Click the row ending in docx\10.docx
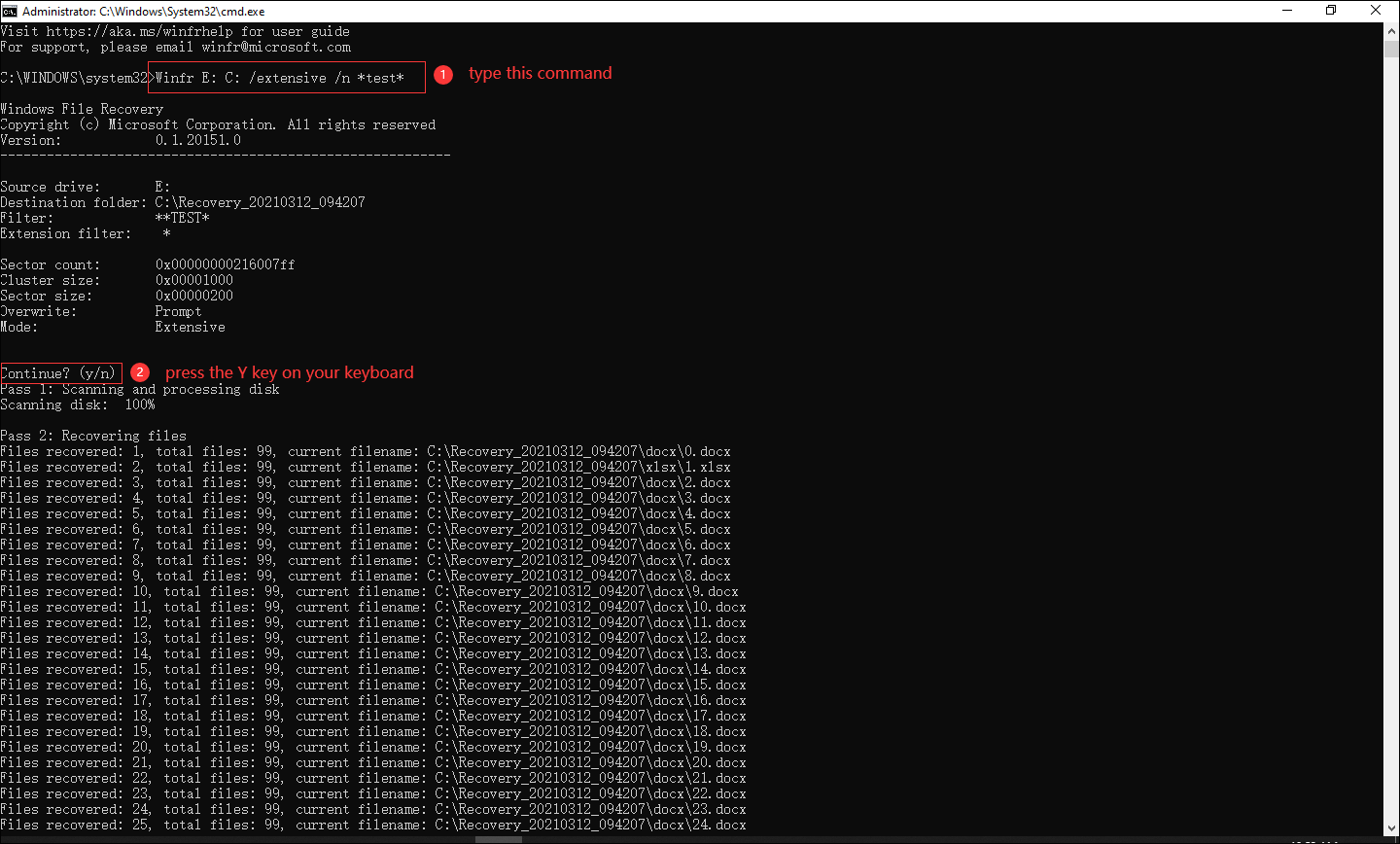Image resolution: width=1400 pixels, height=844 pixels. (x=373, y=607)
